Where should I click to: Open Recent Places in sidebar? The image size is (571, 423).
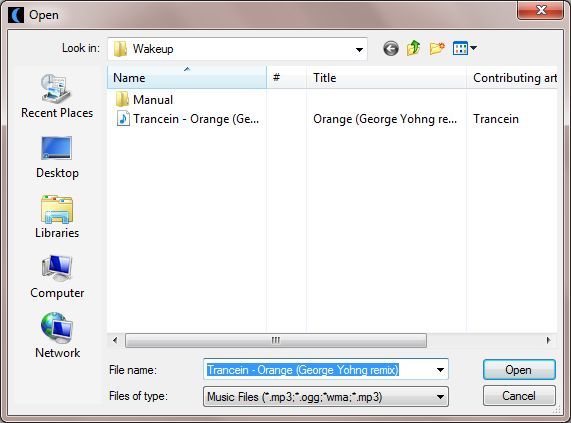pos(57,96)
